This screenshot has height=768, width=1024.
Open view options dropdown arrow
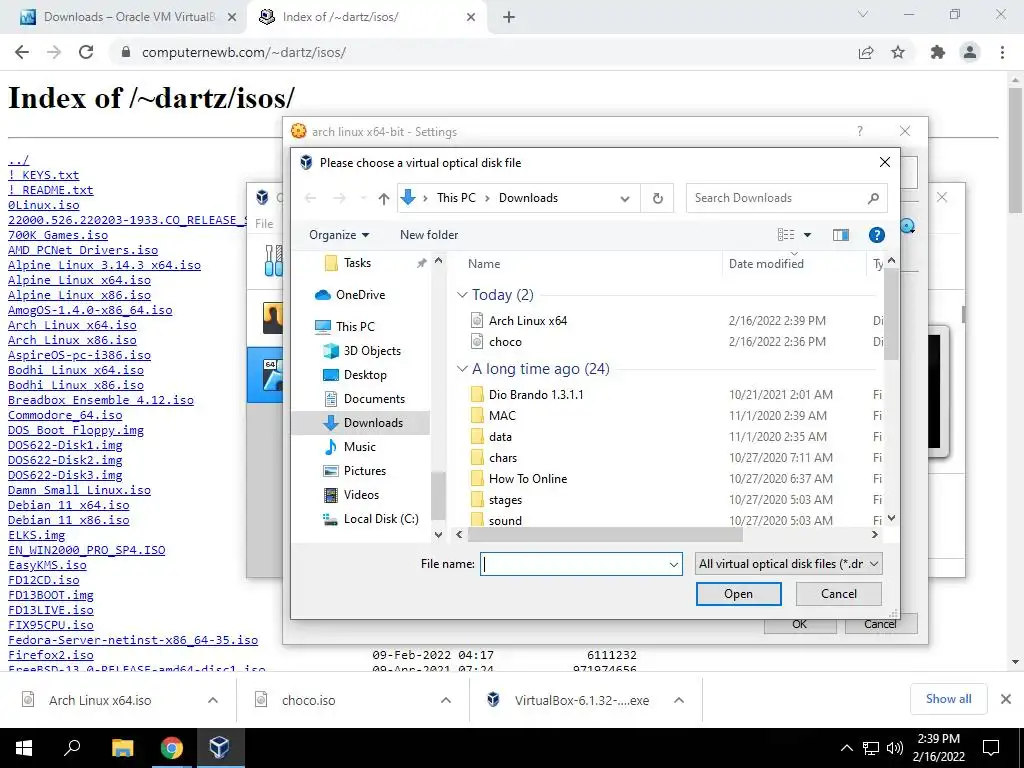(807, 235)
